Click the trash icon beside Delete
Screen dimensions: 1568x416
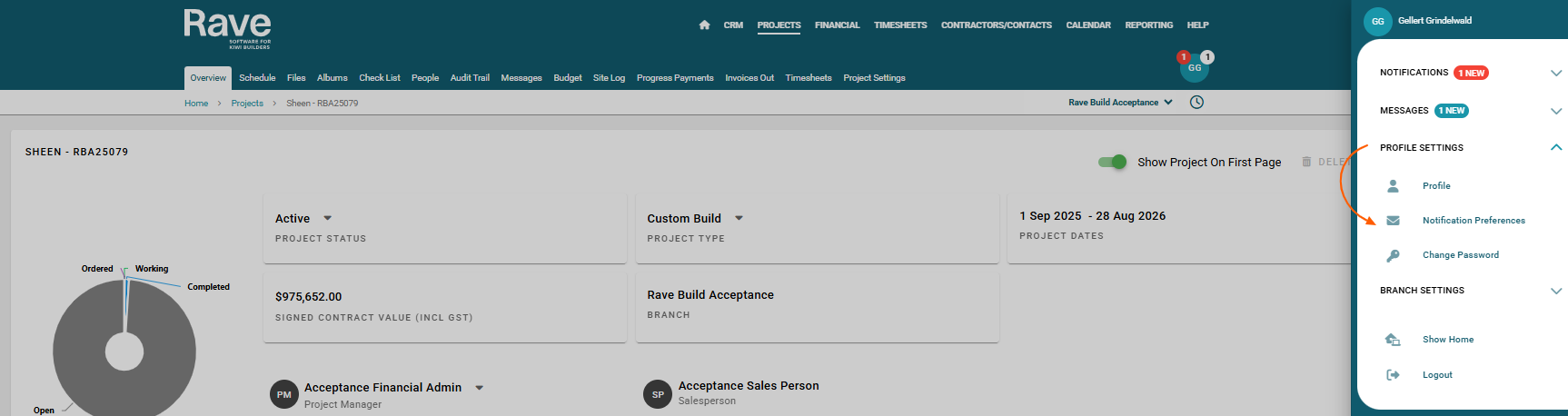coord(1306,162)
